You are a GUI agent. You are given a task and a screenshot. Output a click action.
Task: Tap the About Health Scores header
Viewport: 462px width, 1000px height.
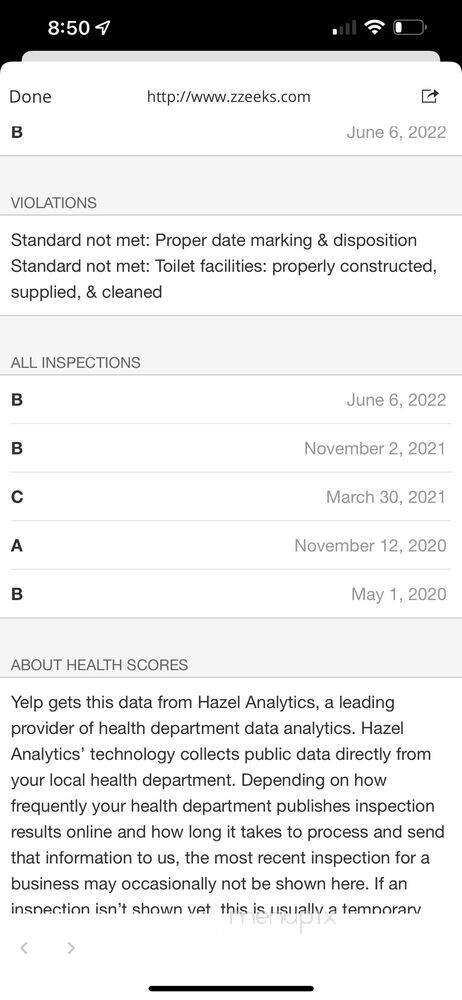[x=100, y=665]
